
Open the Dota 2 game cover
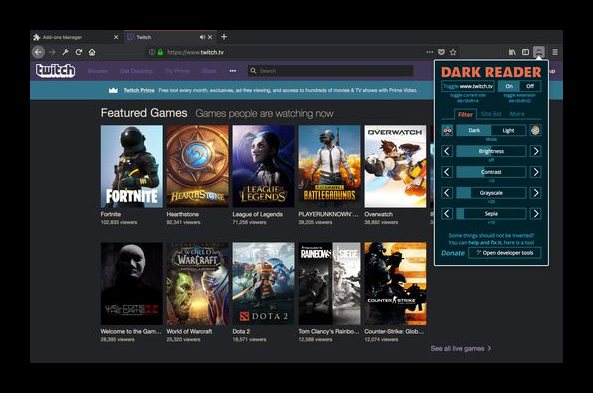pos(263,284)
